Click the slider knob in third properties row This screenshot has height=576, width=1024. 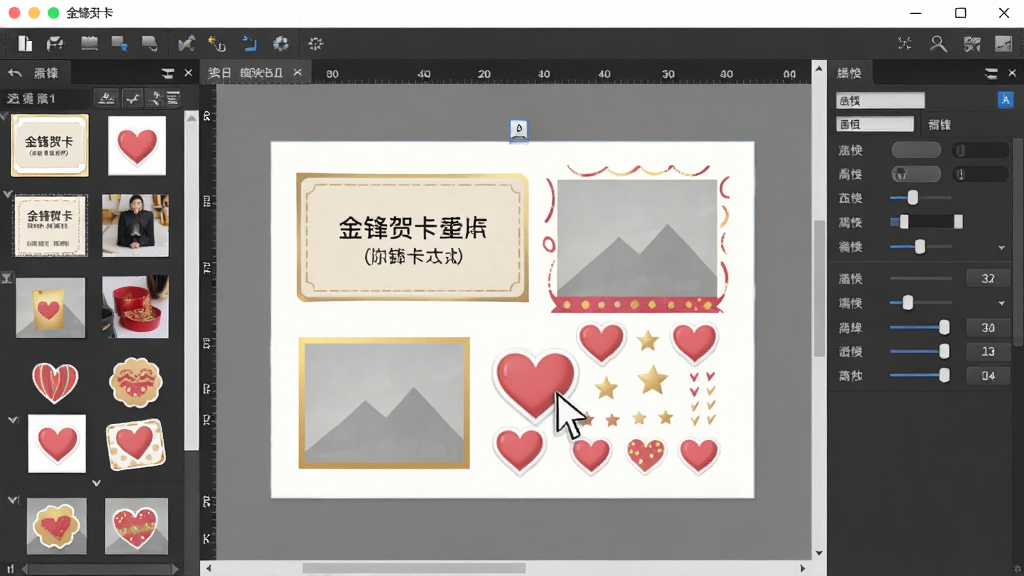pos(913,198)
